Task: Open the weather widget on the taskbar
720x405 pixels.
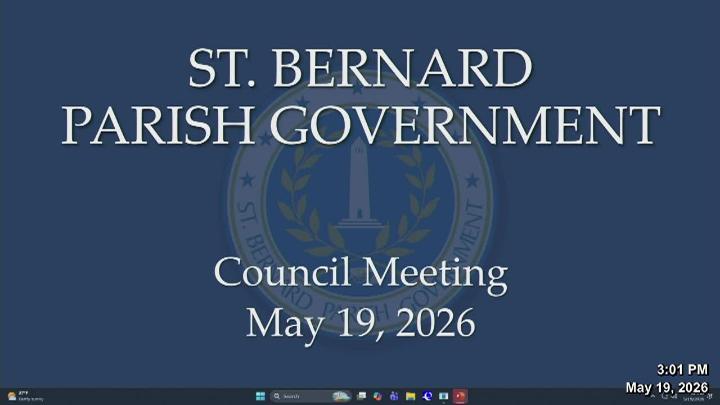Action: point(25,396)
